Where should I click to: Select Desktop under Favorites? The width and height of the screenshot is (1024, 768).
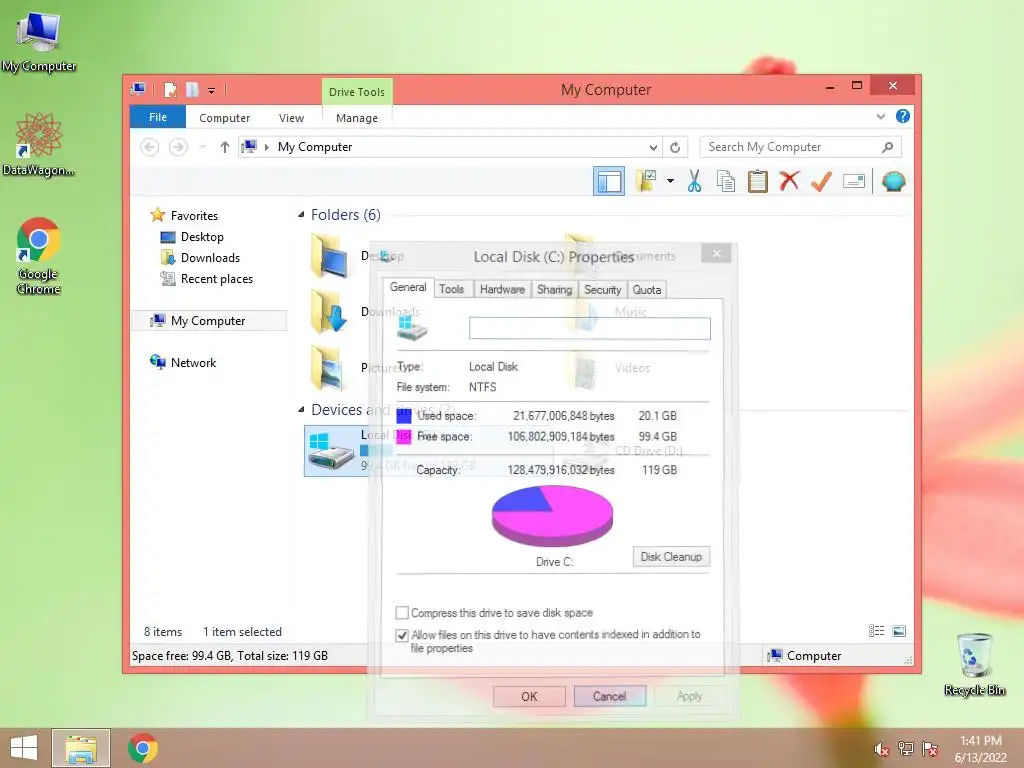(202, 236)
